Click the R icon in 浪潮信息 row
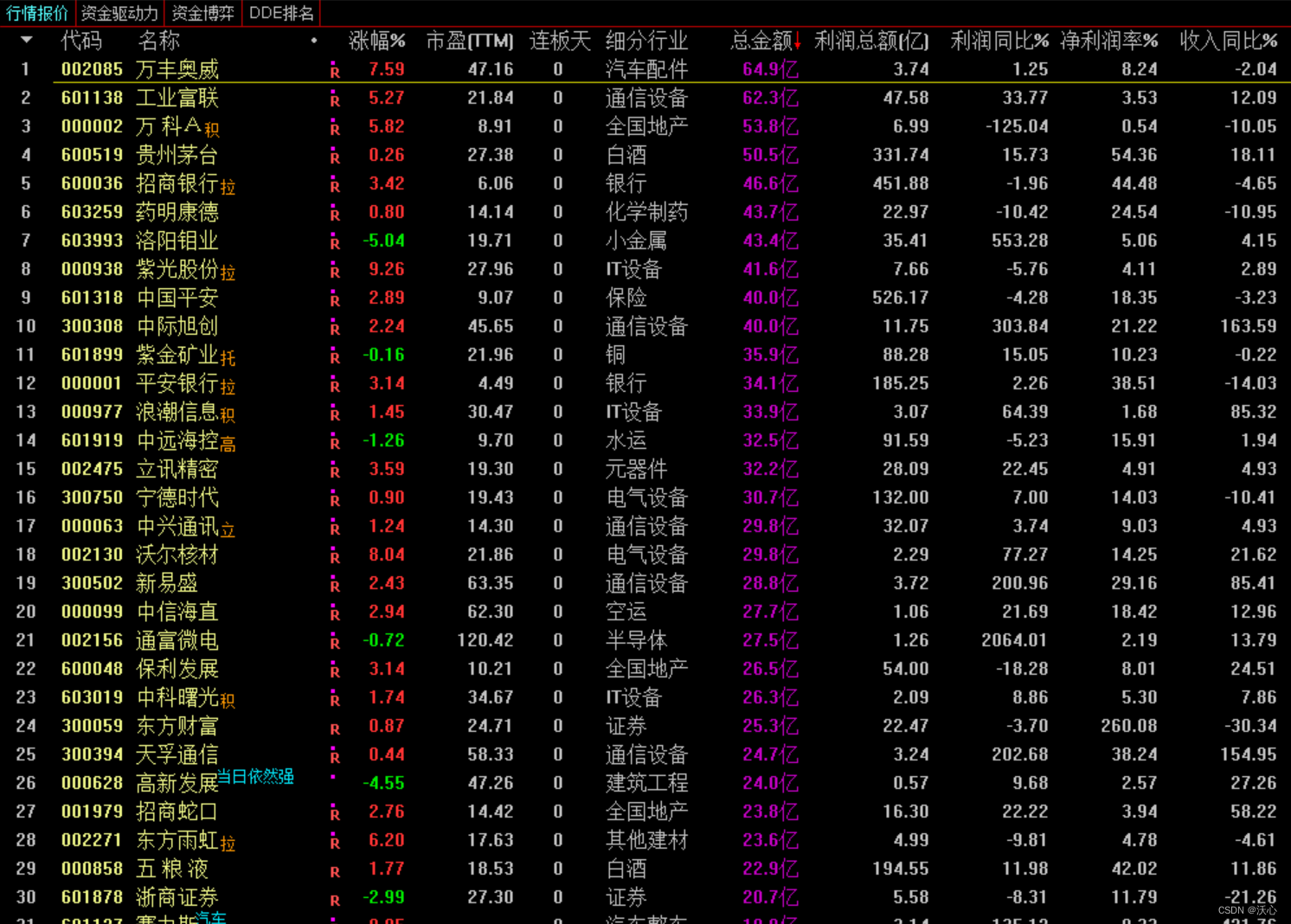The width and height of the screenshot is (1291, 924). pyautogui.click(x=335, y=414)
